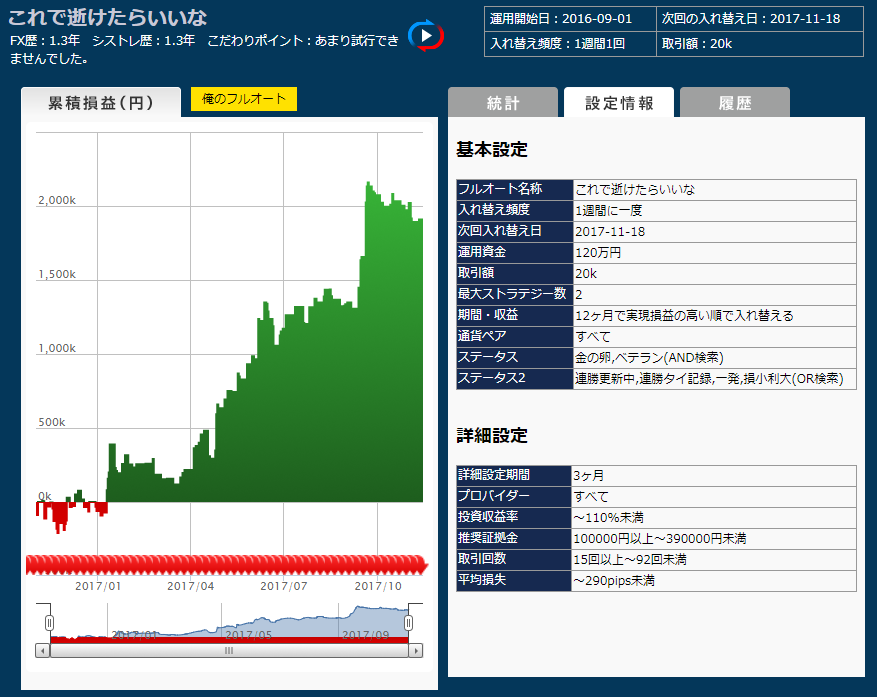Viewport: 877px width, 697px height.
Task: Open the 統計 tab
Action: point(502,103)
